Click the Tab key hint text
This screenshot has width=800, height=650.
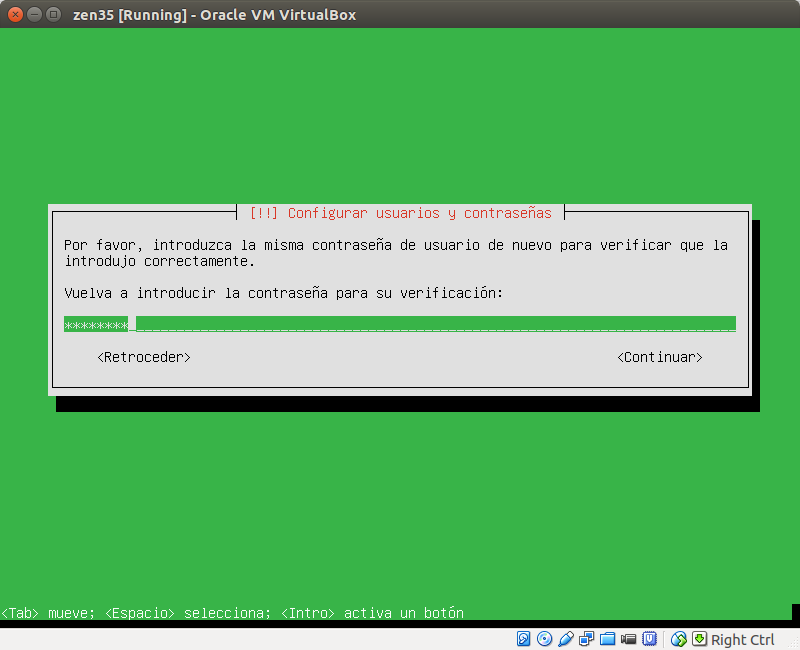[17, 612]
